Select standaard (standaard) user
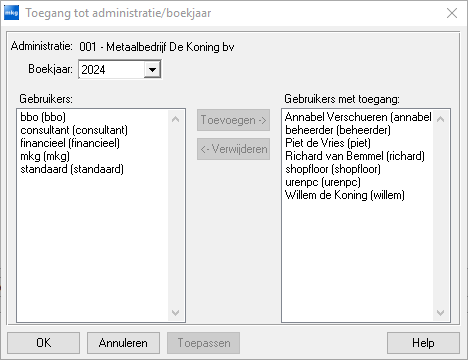Viewport: 468px width, 360px height. click(72, 169)
